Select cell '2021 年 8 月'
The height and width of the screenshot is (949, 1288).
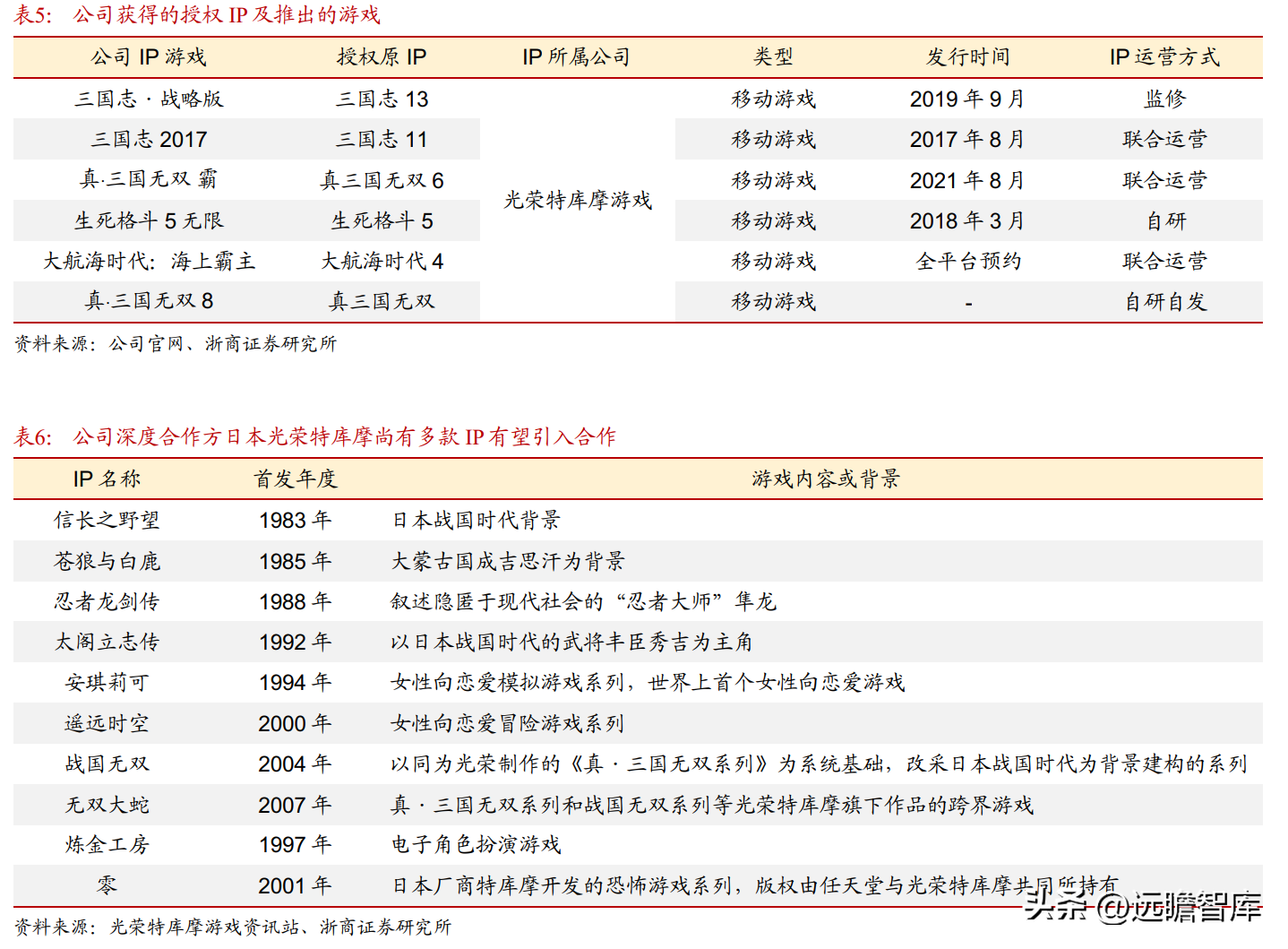[967, 180]
